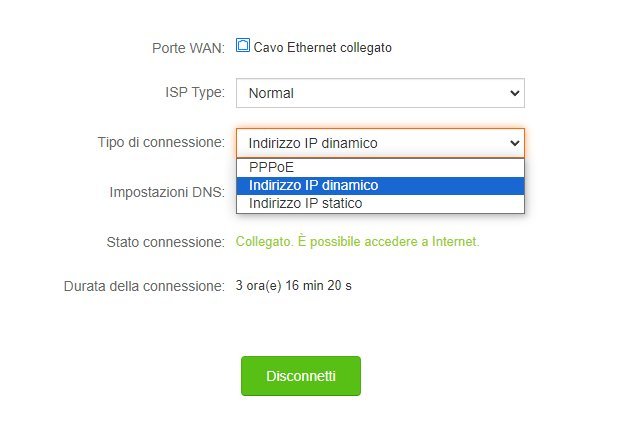Click the green 'Collegato.' status word
Viewport: 617px width, 431px height.
click(265, 242)
